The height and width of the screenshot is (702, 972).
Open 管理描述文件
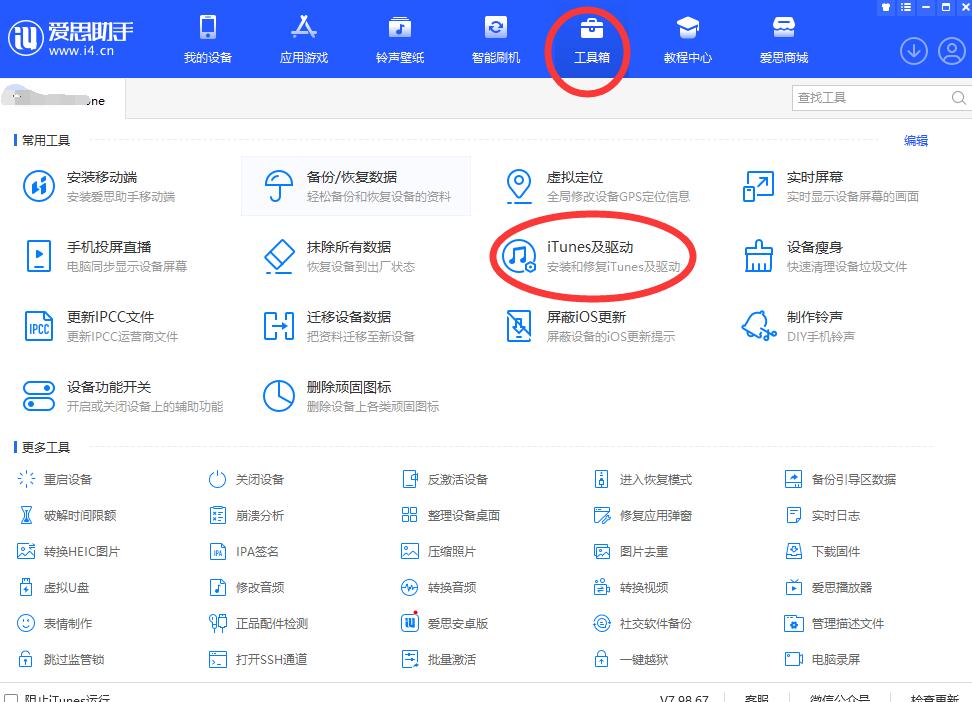tap(834, 623)
